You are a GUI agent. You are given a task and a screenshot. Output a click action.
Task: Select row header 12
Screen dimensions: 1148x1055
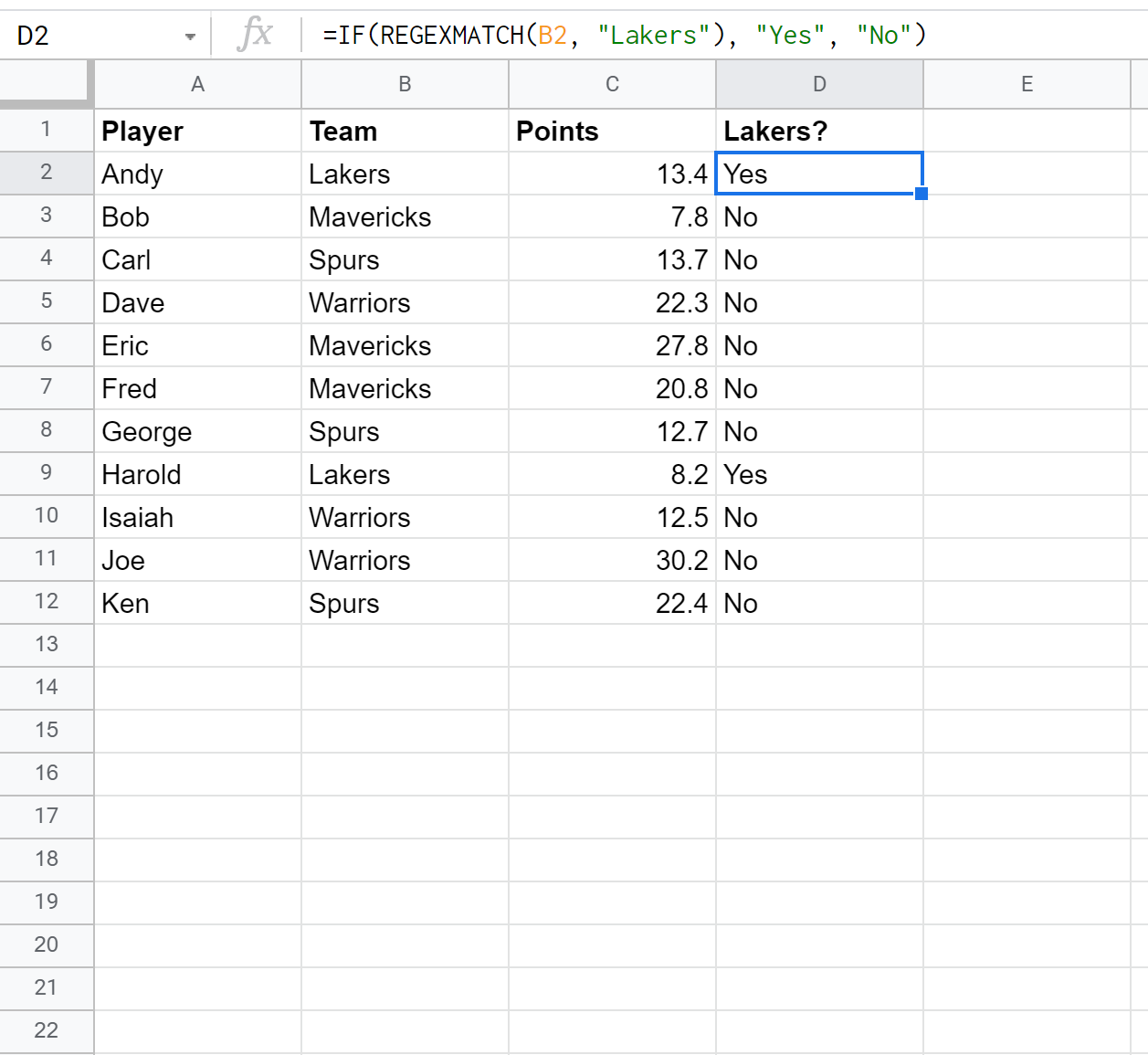point(47,603)
